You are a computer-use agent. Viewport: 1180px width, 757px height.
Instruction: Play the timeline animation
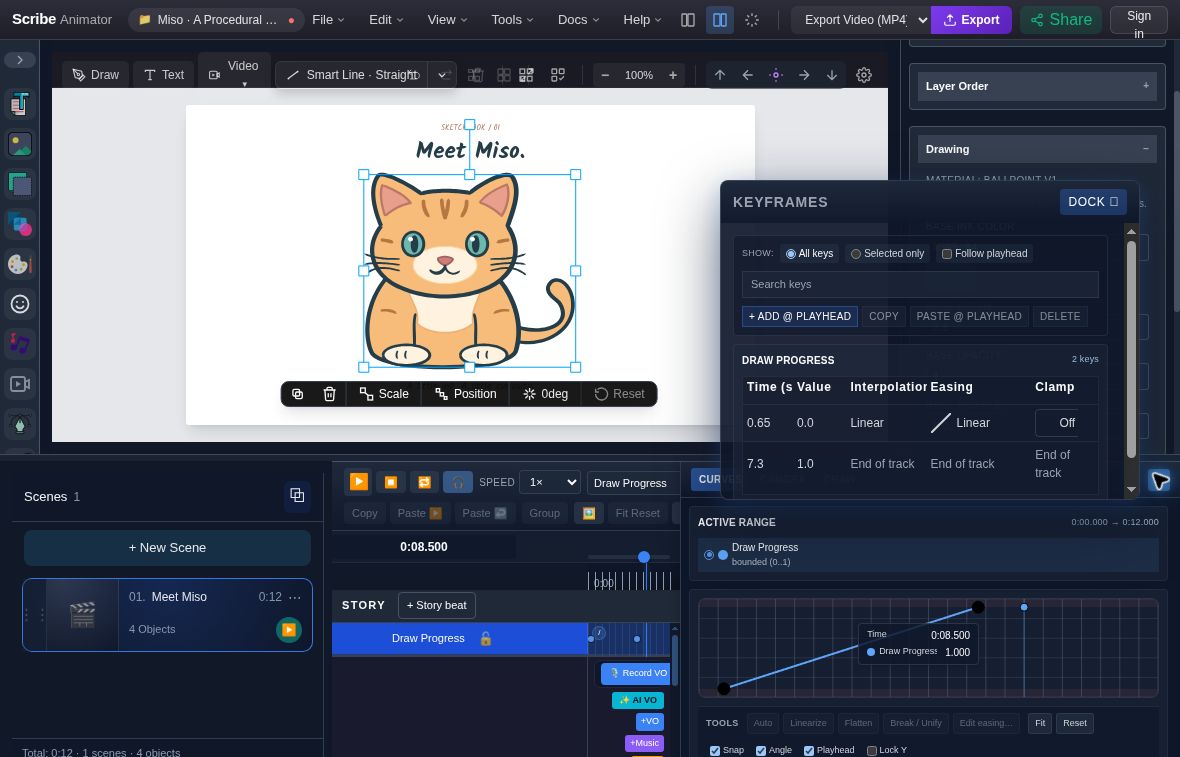click(359, 482)
